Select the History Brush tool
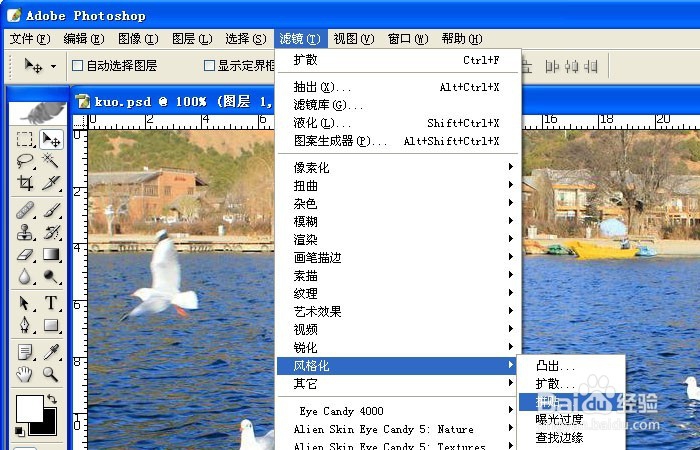 [x=51, y=232]
